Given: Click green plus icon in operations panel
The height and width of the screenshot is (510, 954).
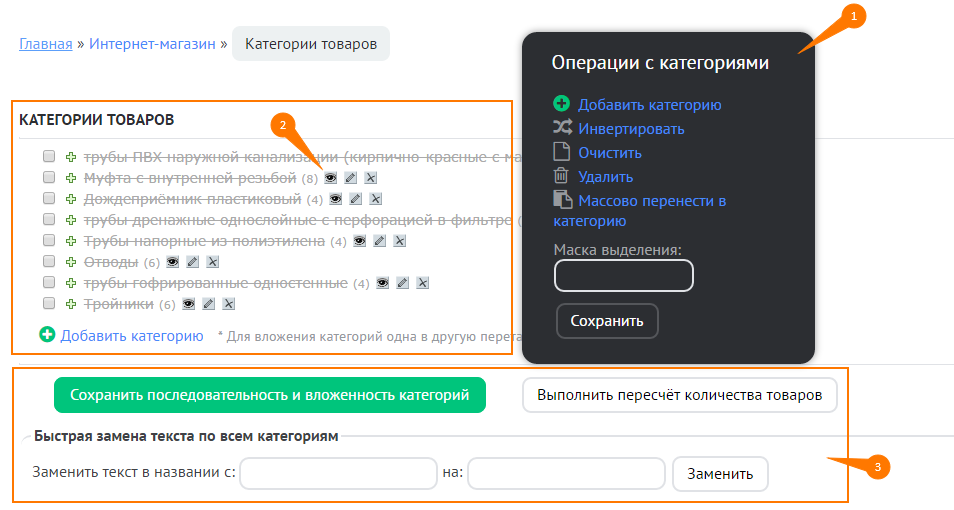Looking at the screenshot, I should 561,104.
